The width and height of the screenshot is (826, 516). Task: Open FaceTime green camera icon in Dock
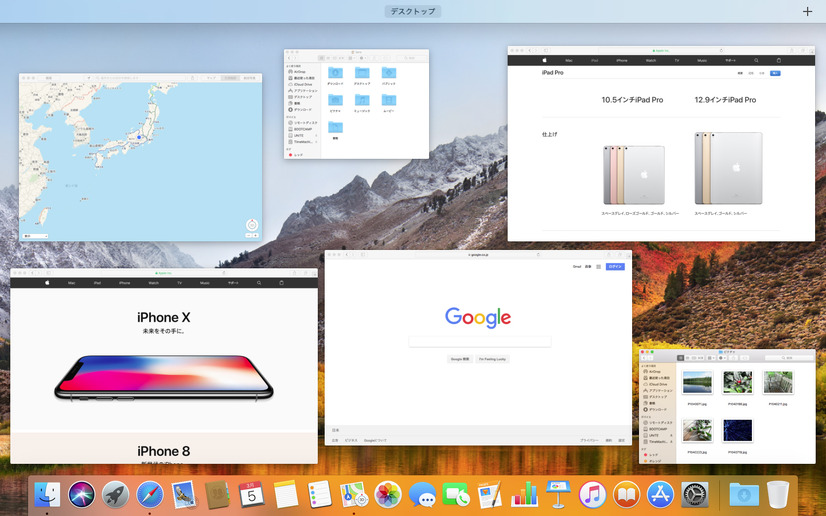click(x=456, y=495)
